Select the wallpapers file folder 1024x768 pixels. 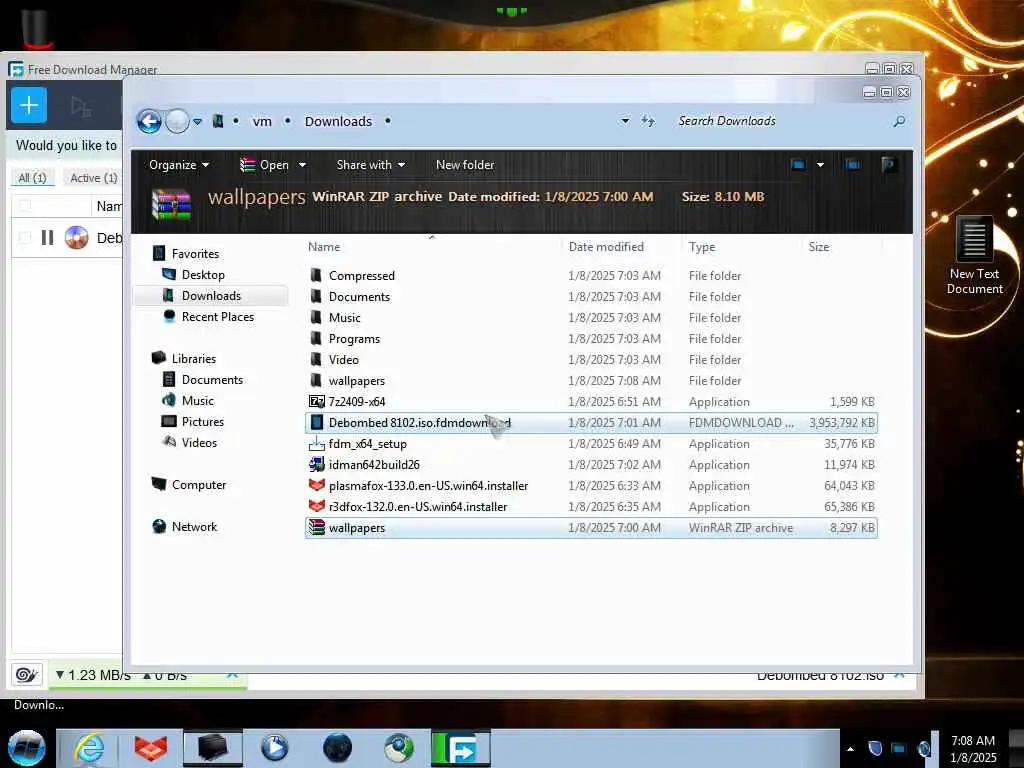tap(591, 380)
